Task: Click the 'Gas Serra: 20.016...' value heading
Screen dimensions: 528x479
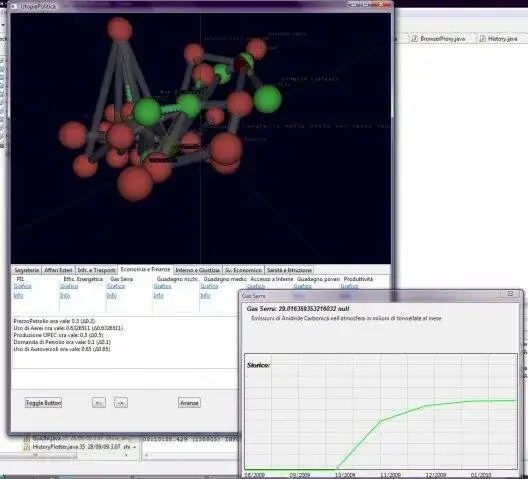Action: coord(298,309)
